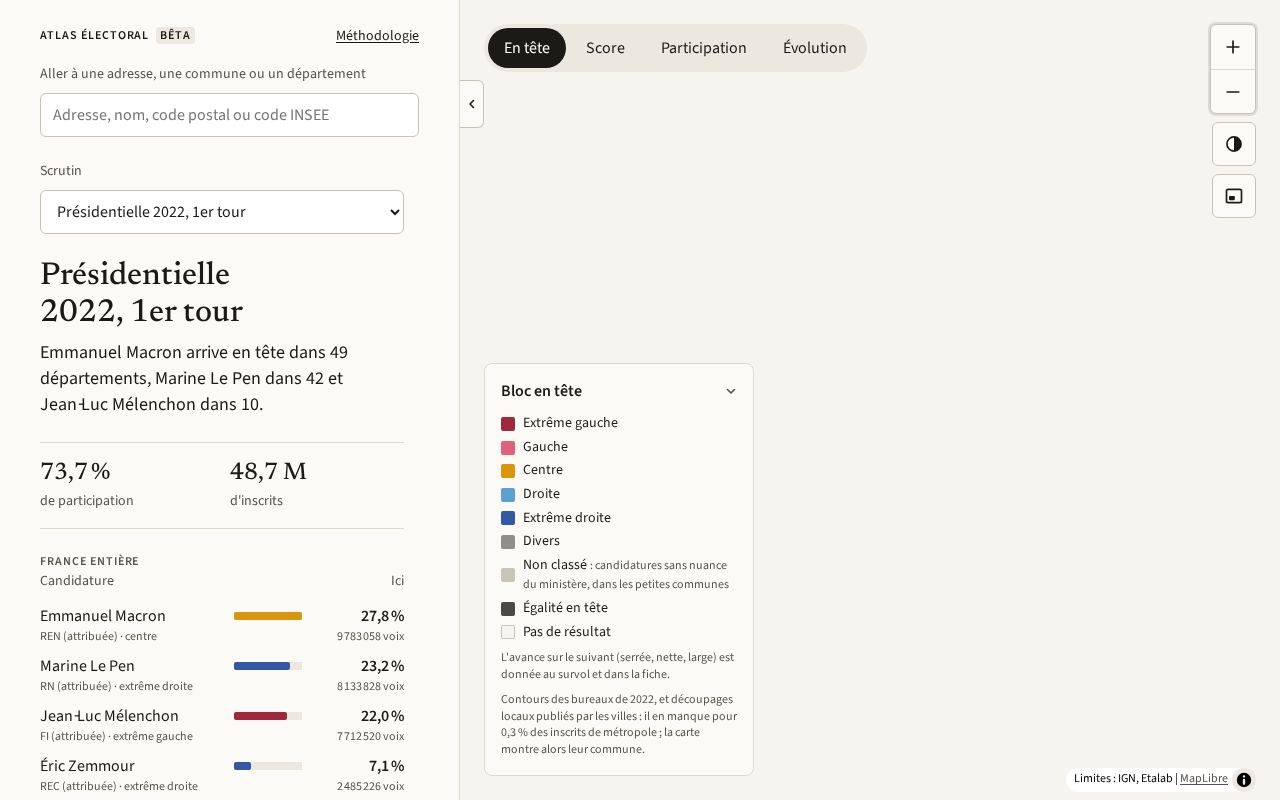Click the 27,8 % Macron score
This screenshot has width=1280, height=800.
[382, 616]
